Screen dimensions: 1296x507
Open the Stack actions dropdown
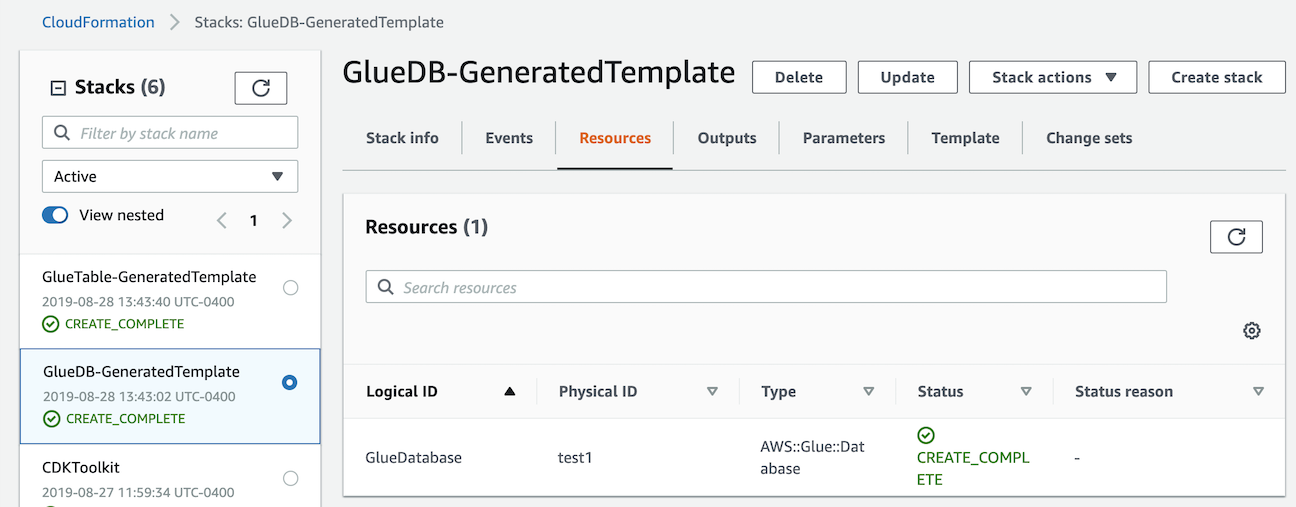click(1052, 77)
